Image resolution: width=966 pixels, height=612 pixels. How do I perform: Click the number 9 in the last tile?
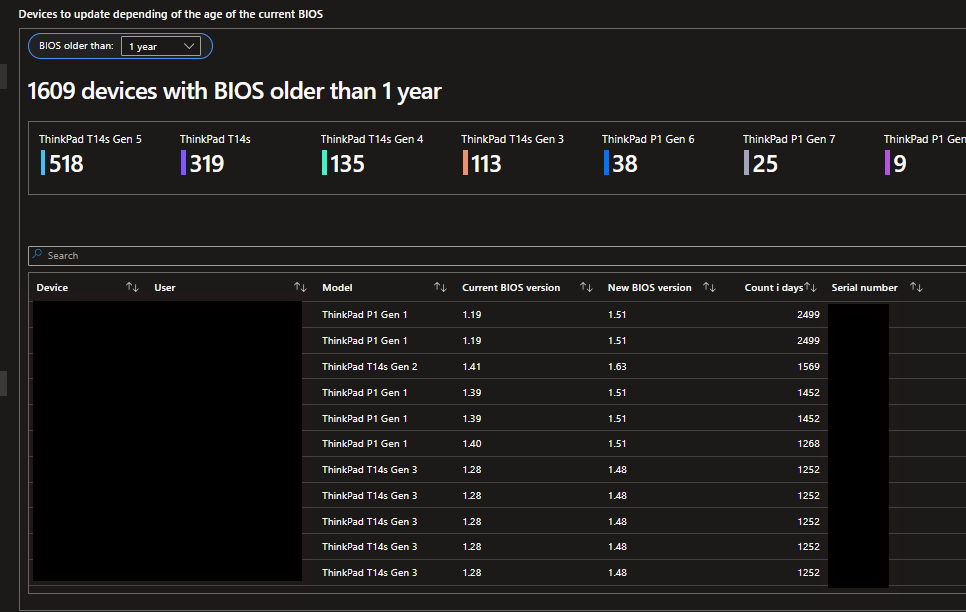[899, 164]
